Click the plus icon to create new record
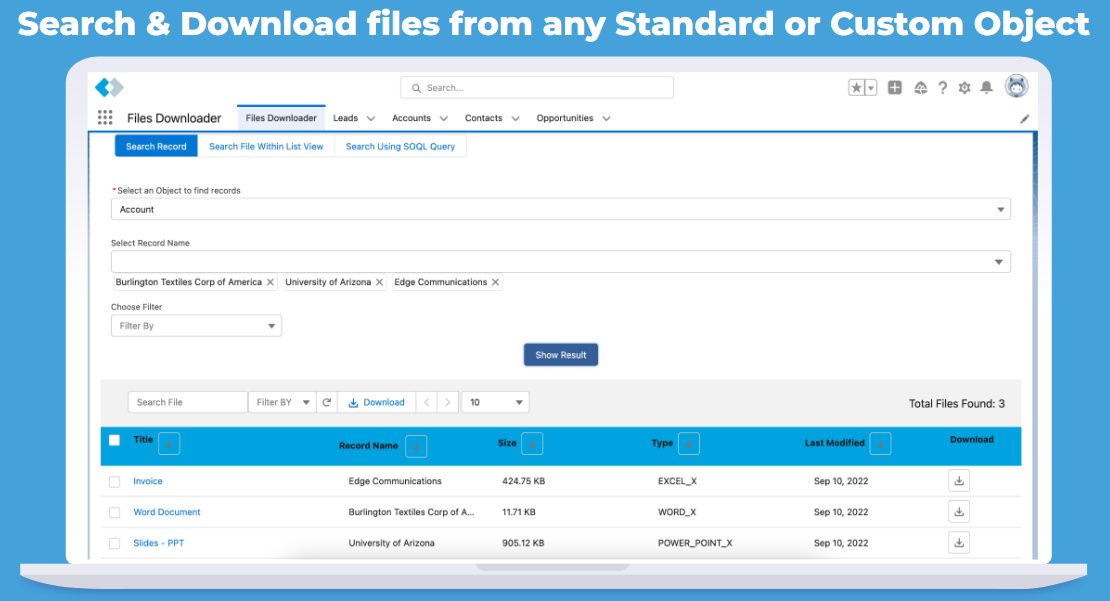Viewport: 1110px width, 601px height. coord(895,87)
